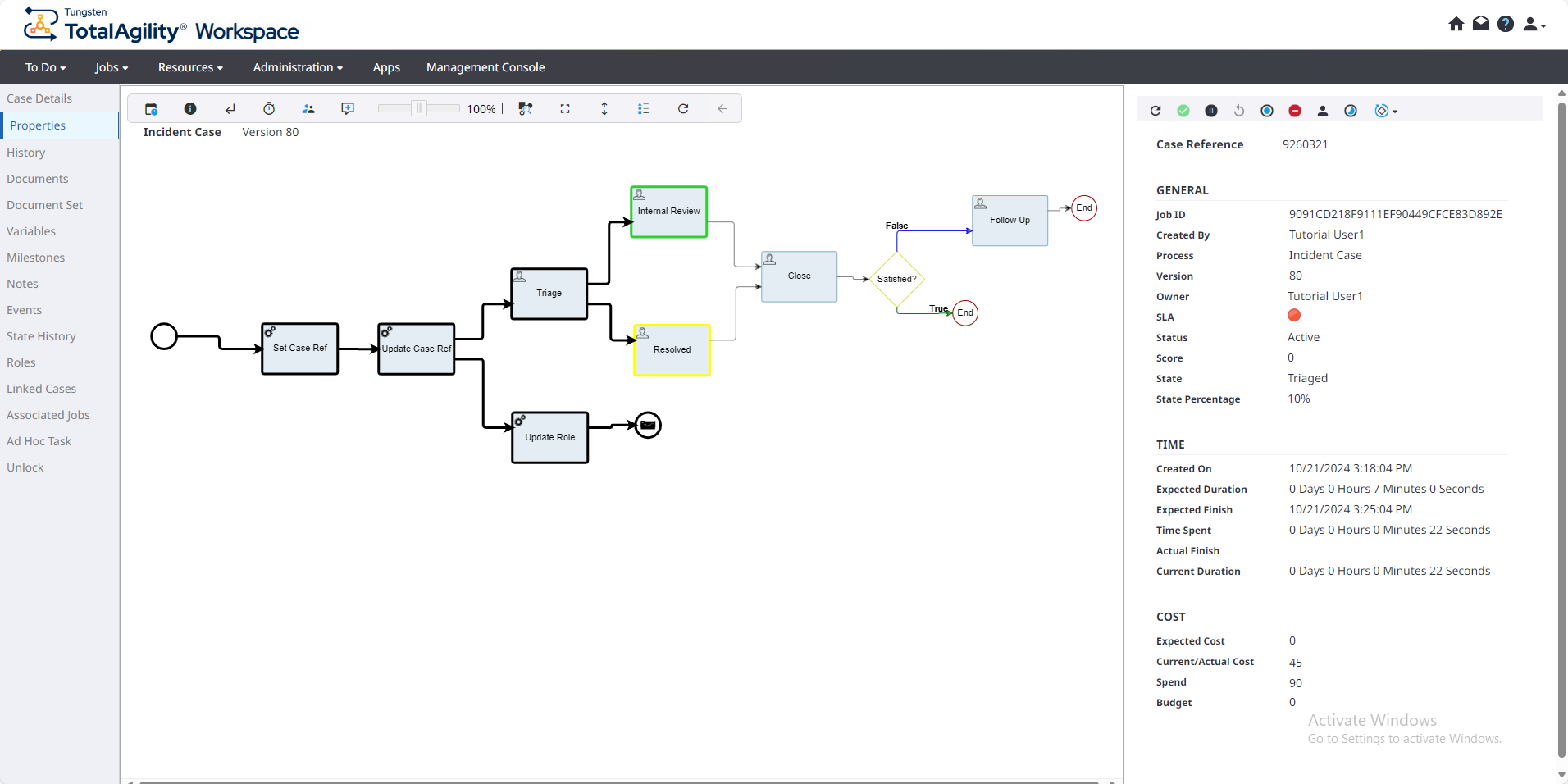Select the Variables sidebar item

pos(31,231)
